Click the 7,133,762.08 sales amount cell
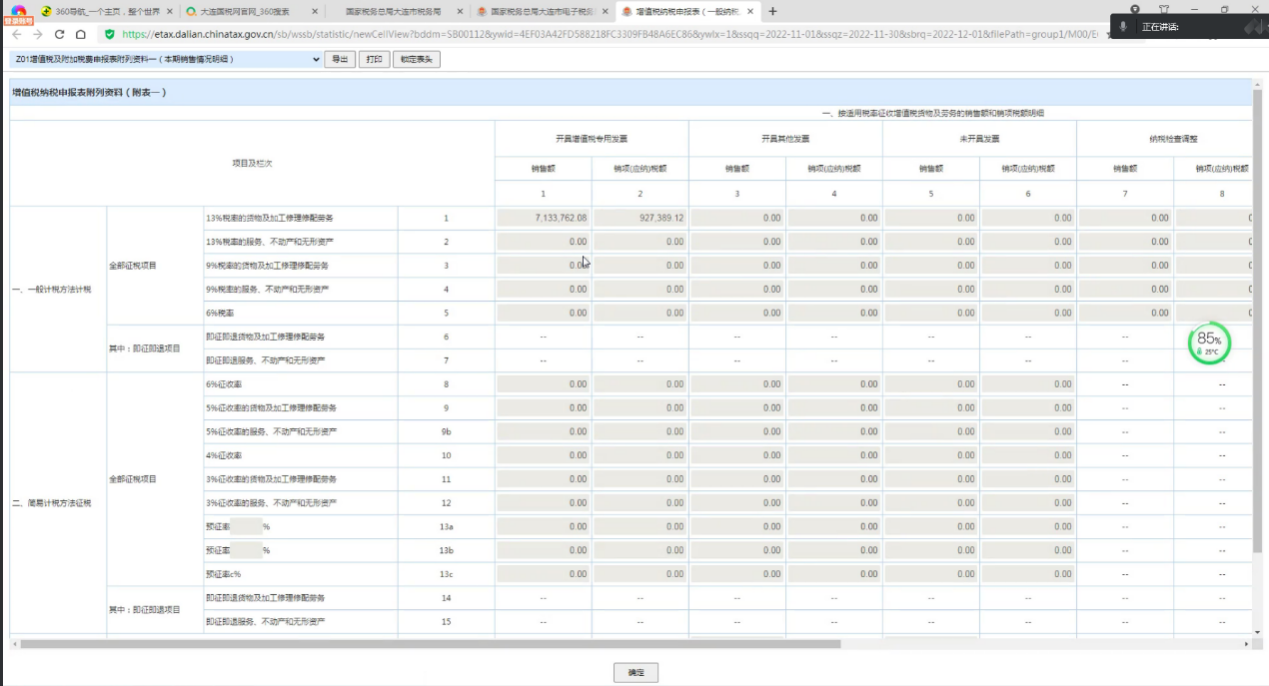 click(542, 217)
